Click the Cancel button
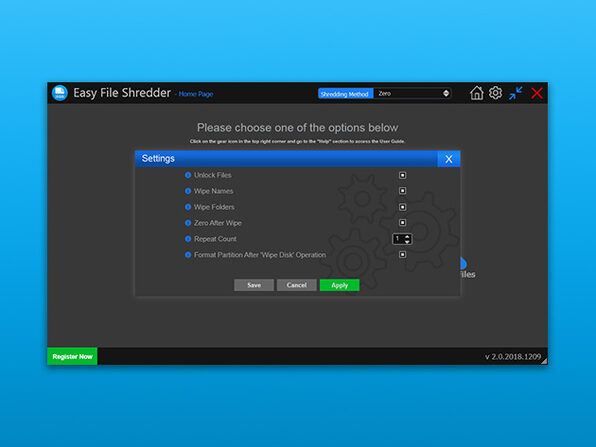This screenshot has width=596, height=447. pyautogui.click(x=296, y=285)
